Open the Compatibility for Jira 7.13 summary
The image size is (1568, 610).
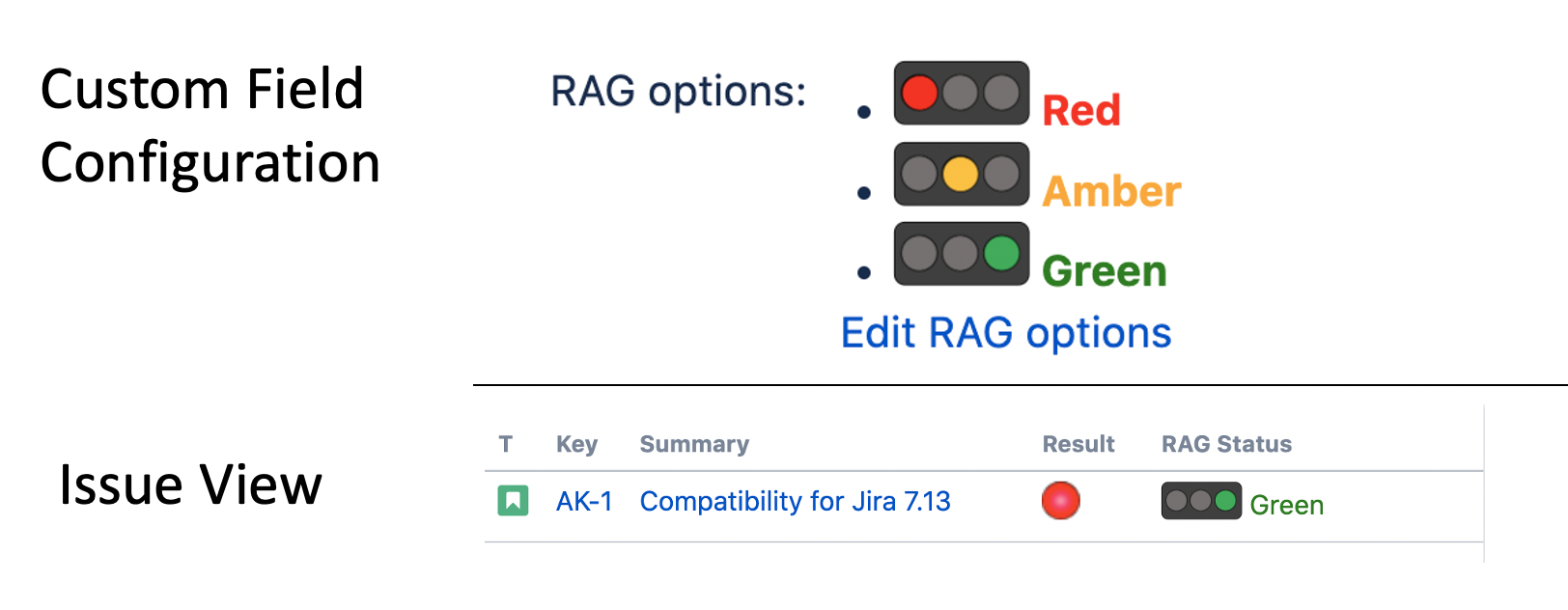tap(795, 500)
